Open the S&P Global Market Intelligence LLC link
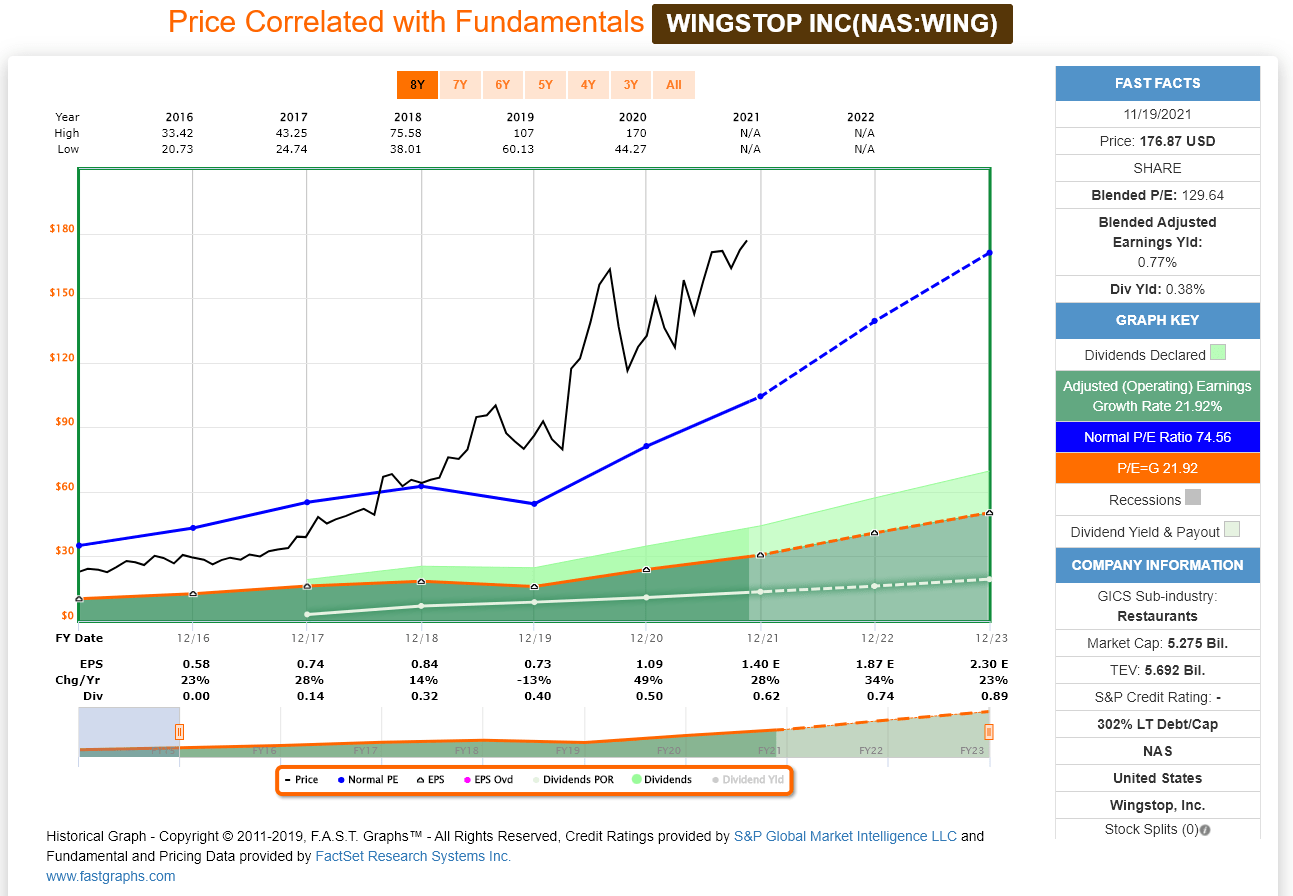Viewport: 1293px width, 896px height. pyautogui.click(x=845, y=836)
